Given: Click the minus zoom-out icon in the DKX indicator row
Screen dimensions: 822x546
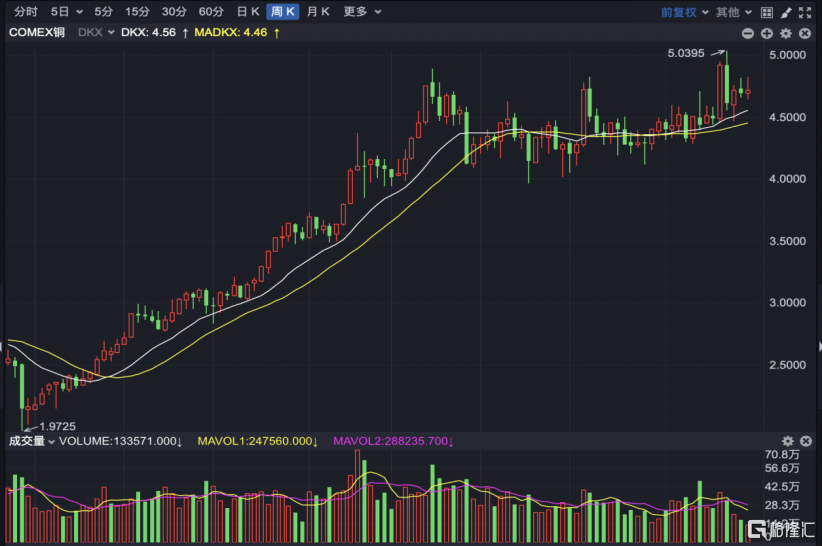Looking at the screenshot, I should pos(748,34).
